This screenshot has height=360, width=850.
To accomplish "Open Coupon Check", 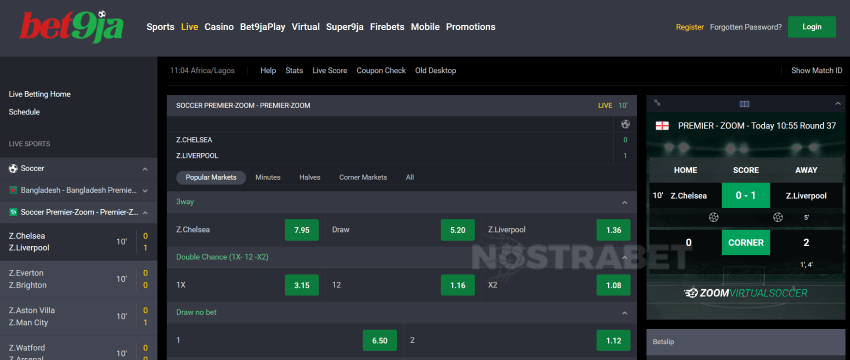I will point(381,70).
